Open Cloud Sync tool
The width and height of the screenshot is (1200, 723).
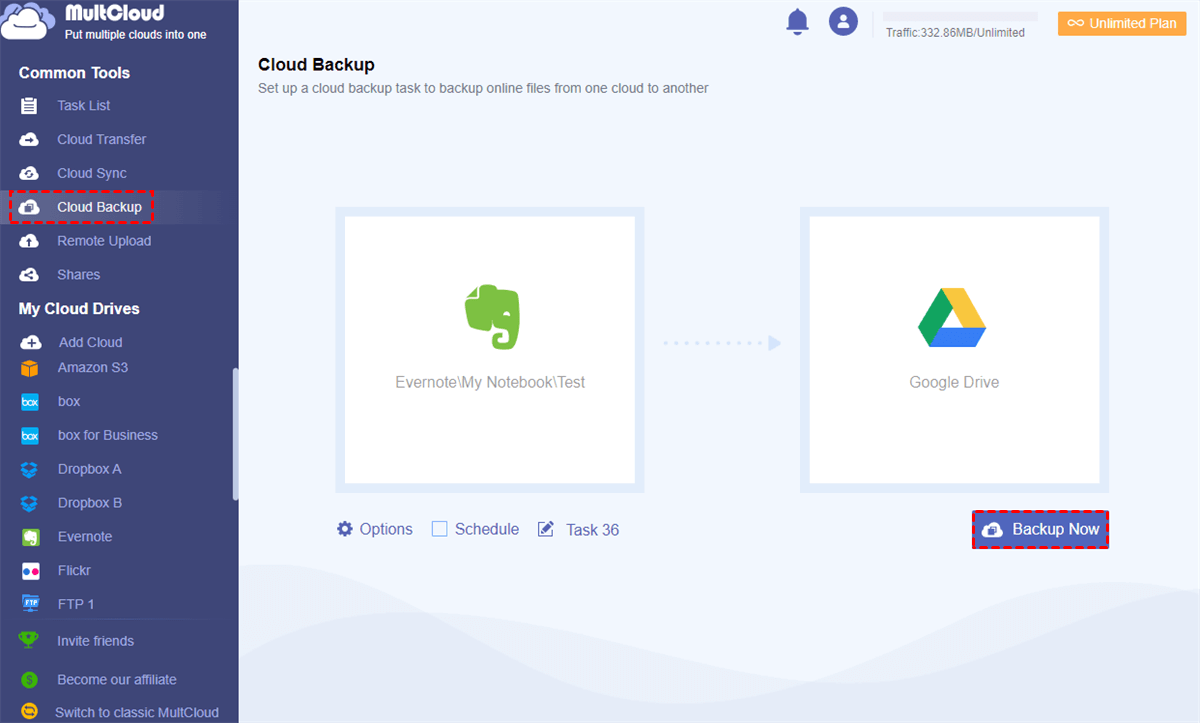(x=91, y=173)
